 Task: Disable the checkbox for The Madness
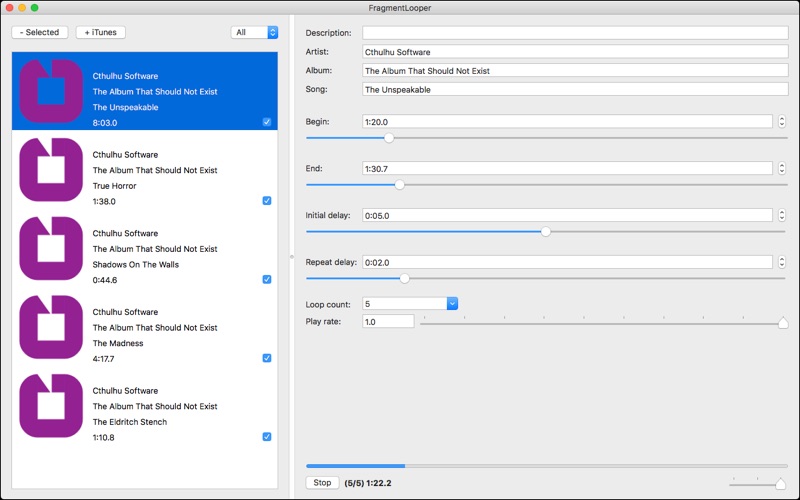[x=266, y=358]
